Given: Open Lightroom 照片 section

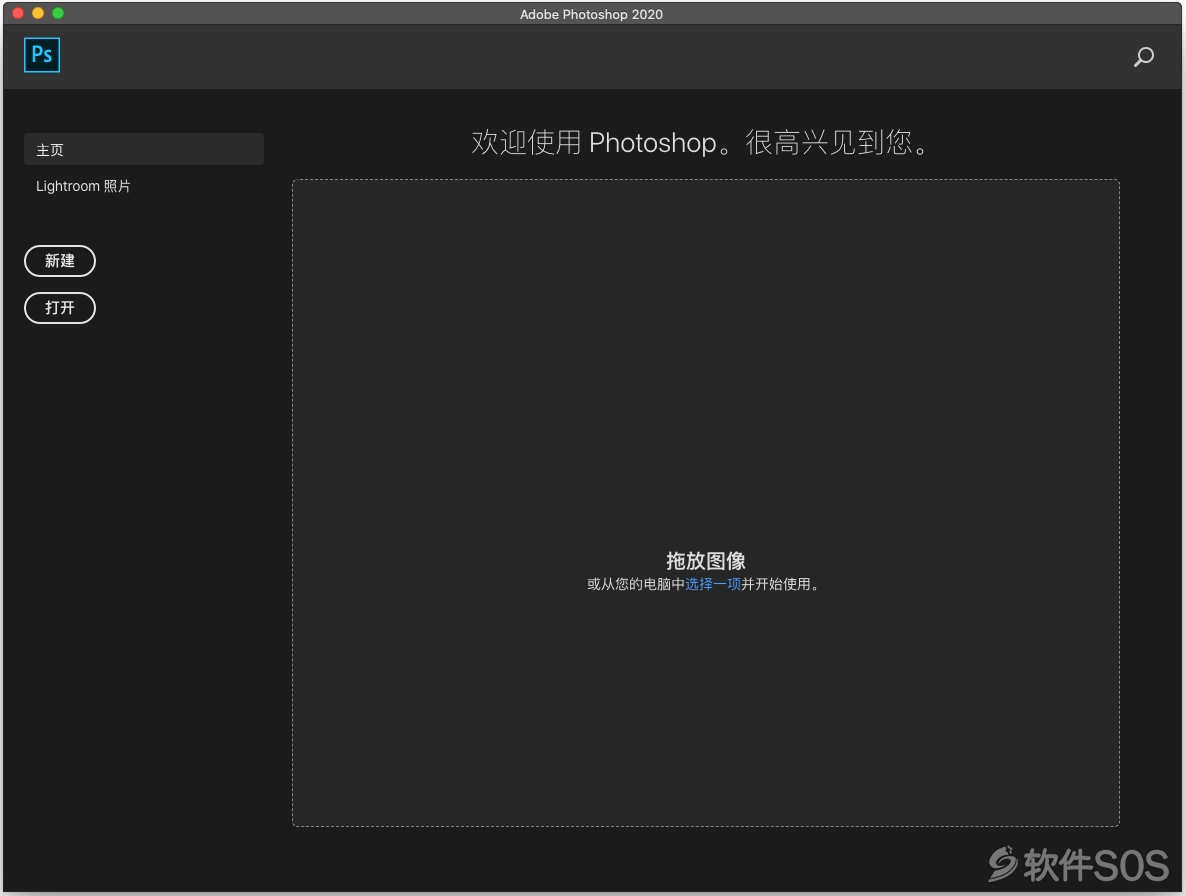Looking at the screenshot, I should pos(83,186).
